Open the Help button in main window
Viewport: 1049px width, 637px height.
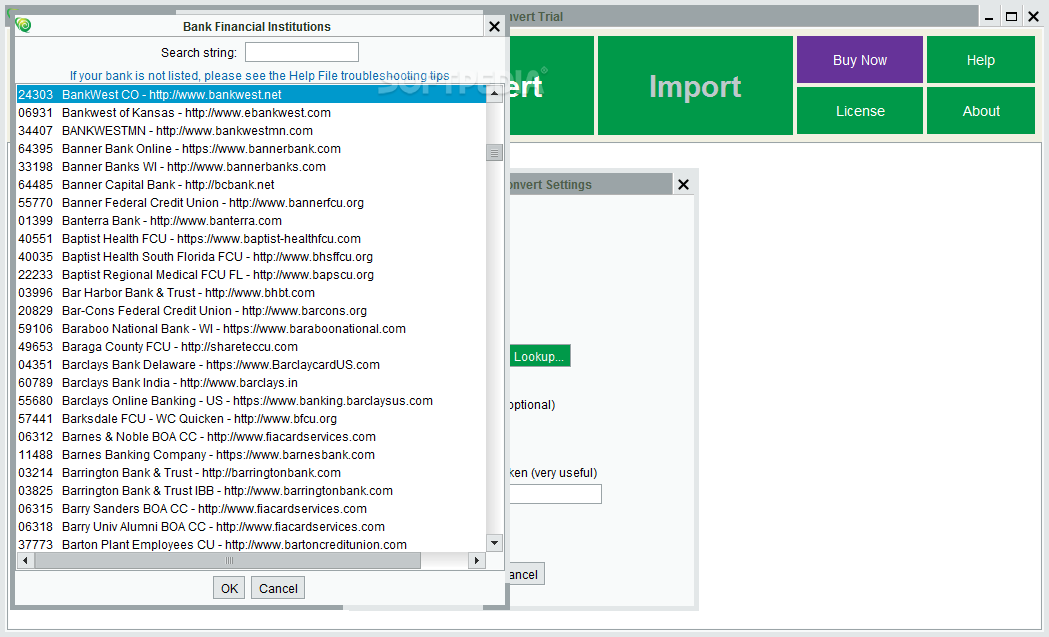981,60
